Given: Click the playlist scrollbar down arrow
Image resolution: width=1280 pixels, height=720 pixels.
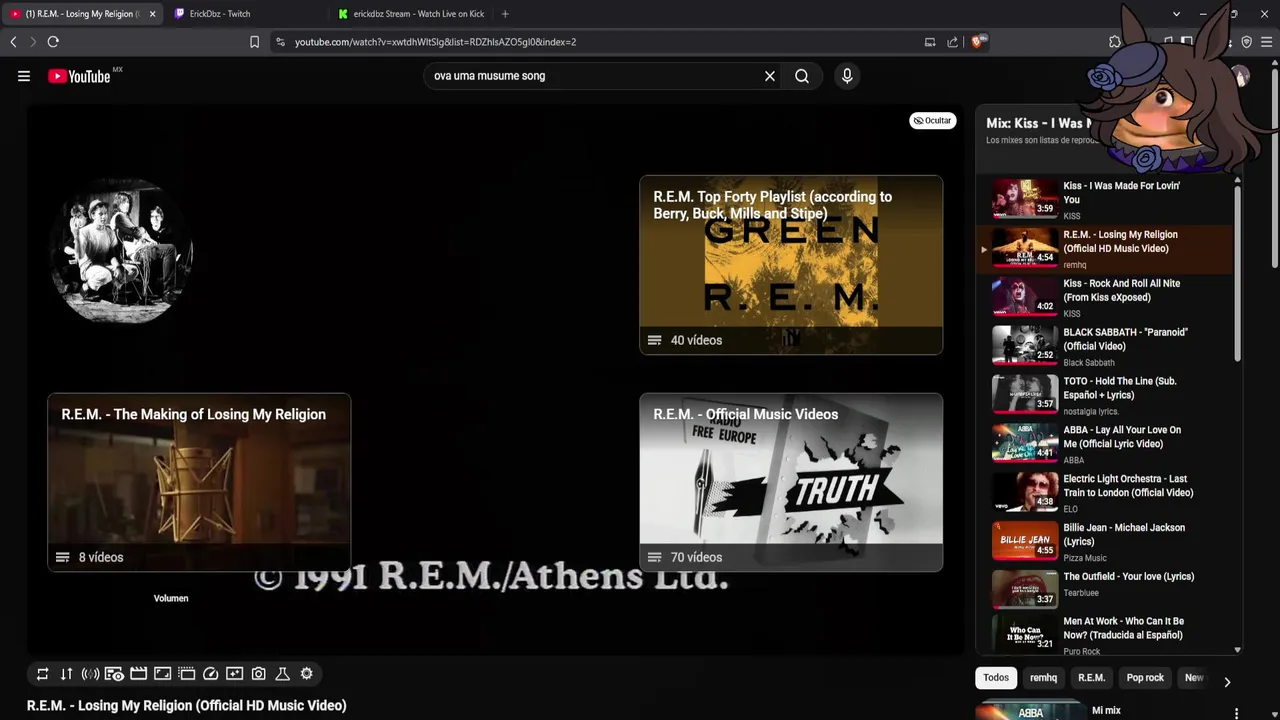Looking at the screenshot, I should point(1237,650).
